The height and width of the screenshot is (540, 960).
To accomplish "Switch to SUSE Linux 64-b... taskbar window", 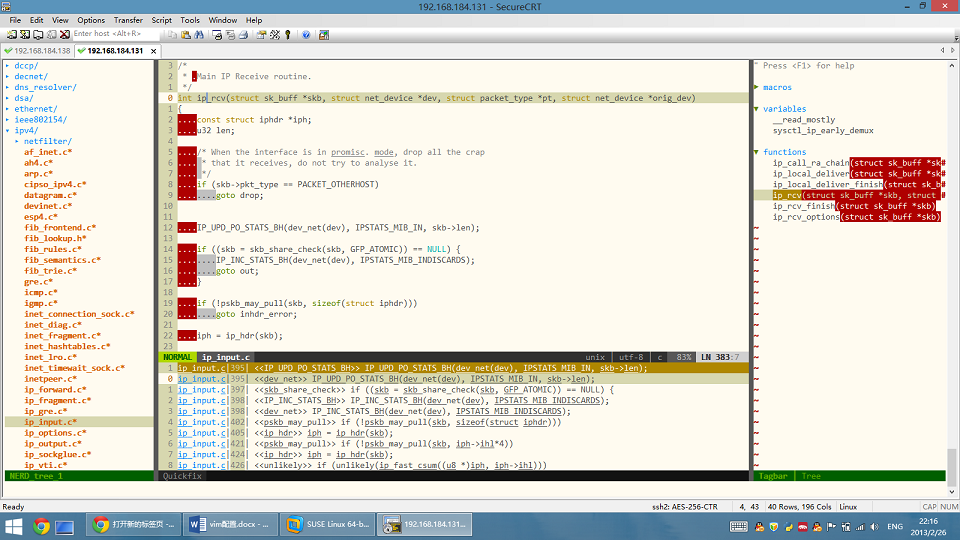I will coord(329,525).
